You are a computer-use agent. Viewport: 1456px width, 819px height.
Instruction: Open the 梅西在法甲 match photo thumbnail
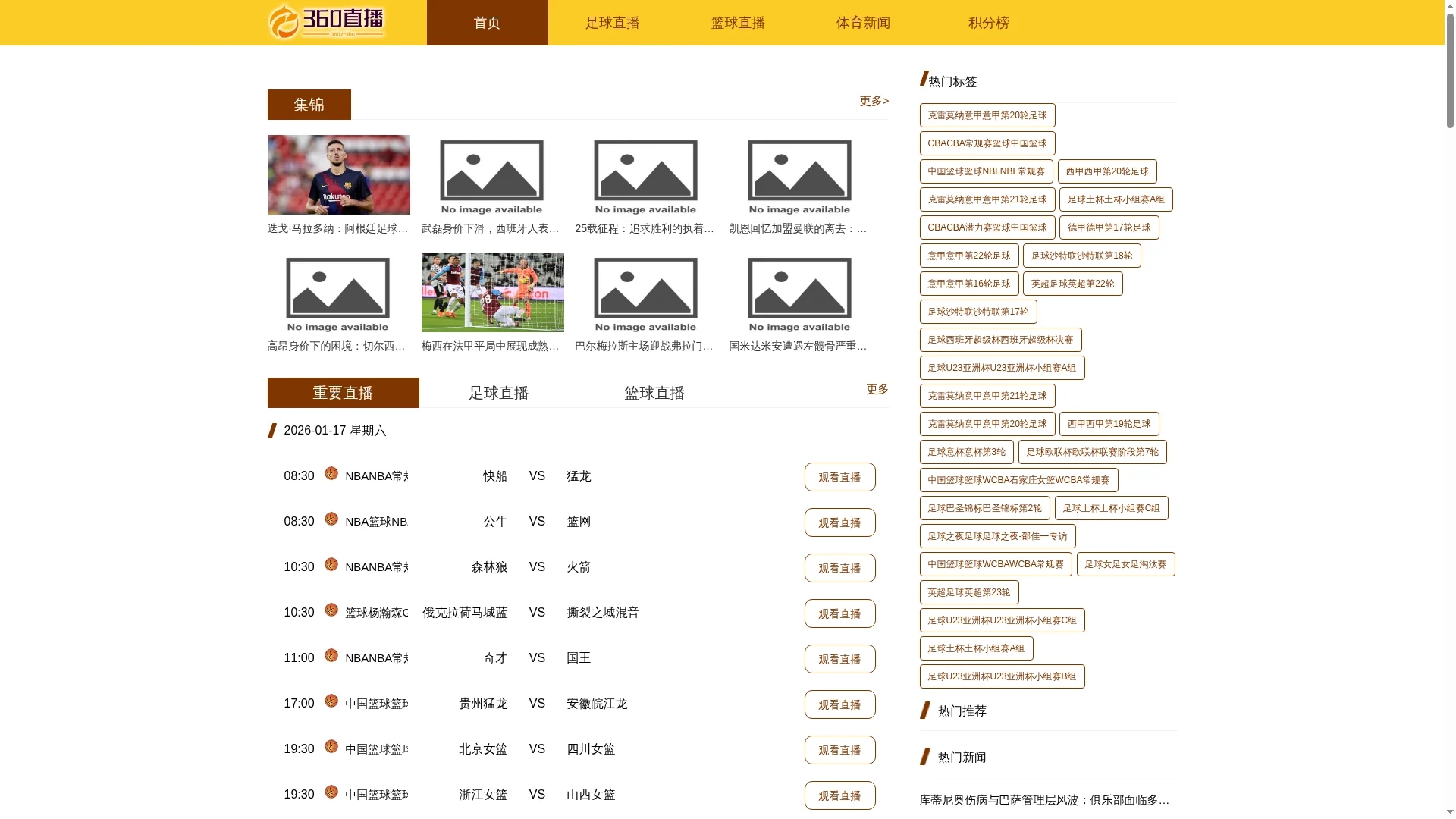click(492, 292)
